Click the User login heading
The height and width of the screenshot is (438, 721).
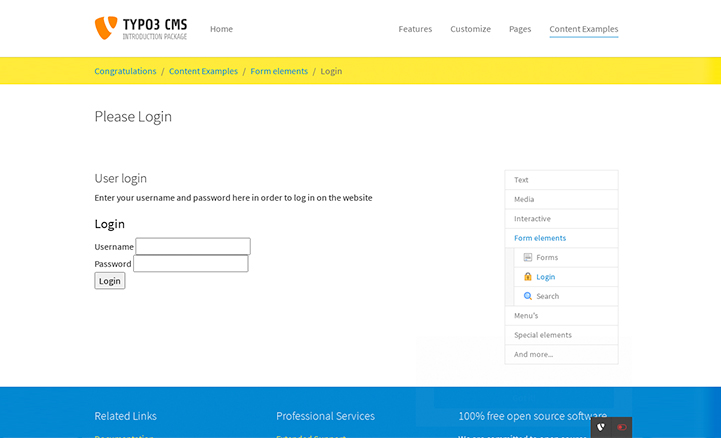click(120, 178)
